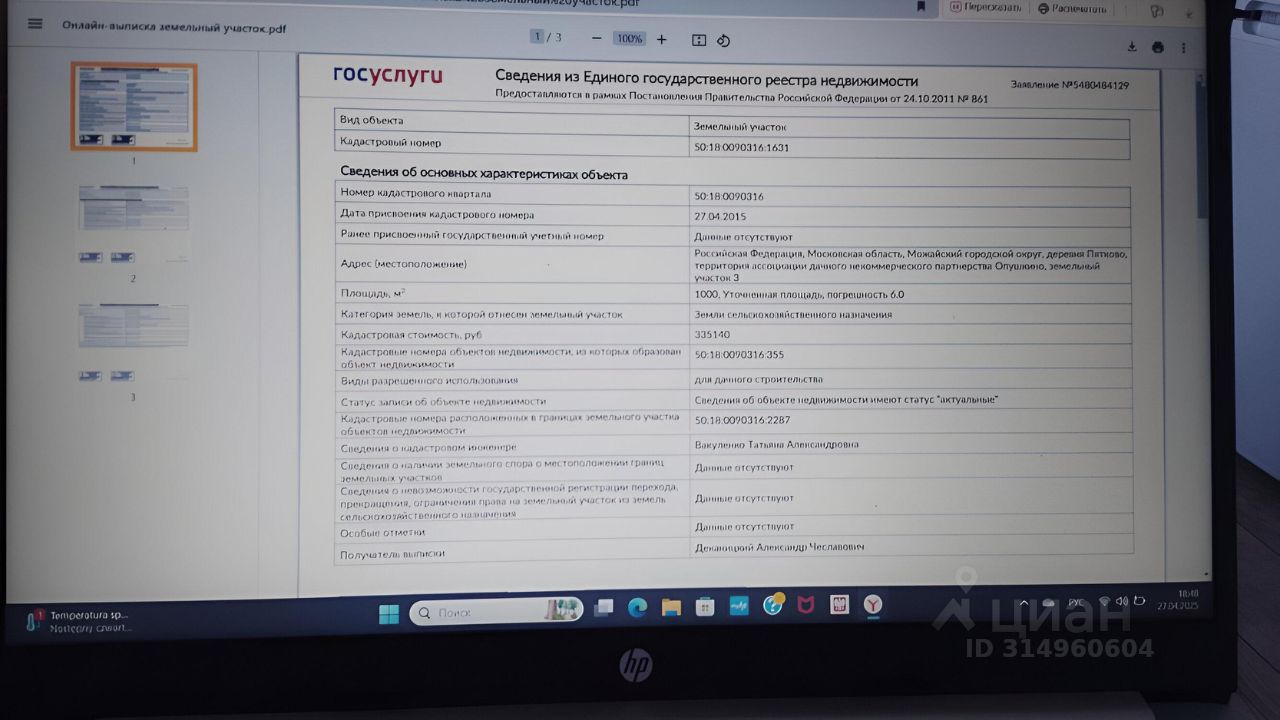Rotate the PDF document
The height and width of the screenshot is (720, 1280).
723,40
